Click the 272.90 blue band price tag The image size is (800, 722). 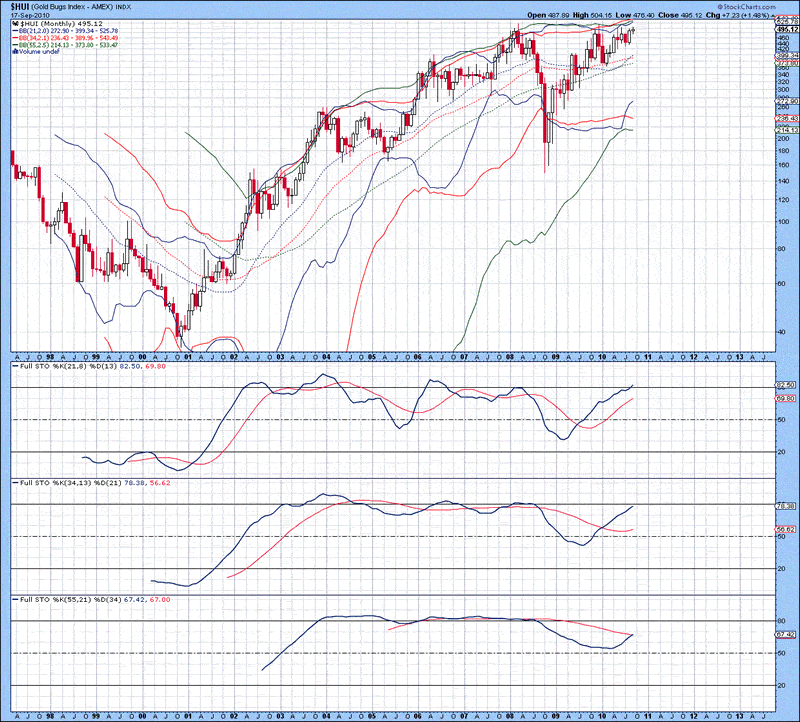pyautogui.click(x=785, y=101)
